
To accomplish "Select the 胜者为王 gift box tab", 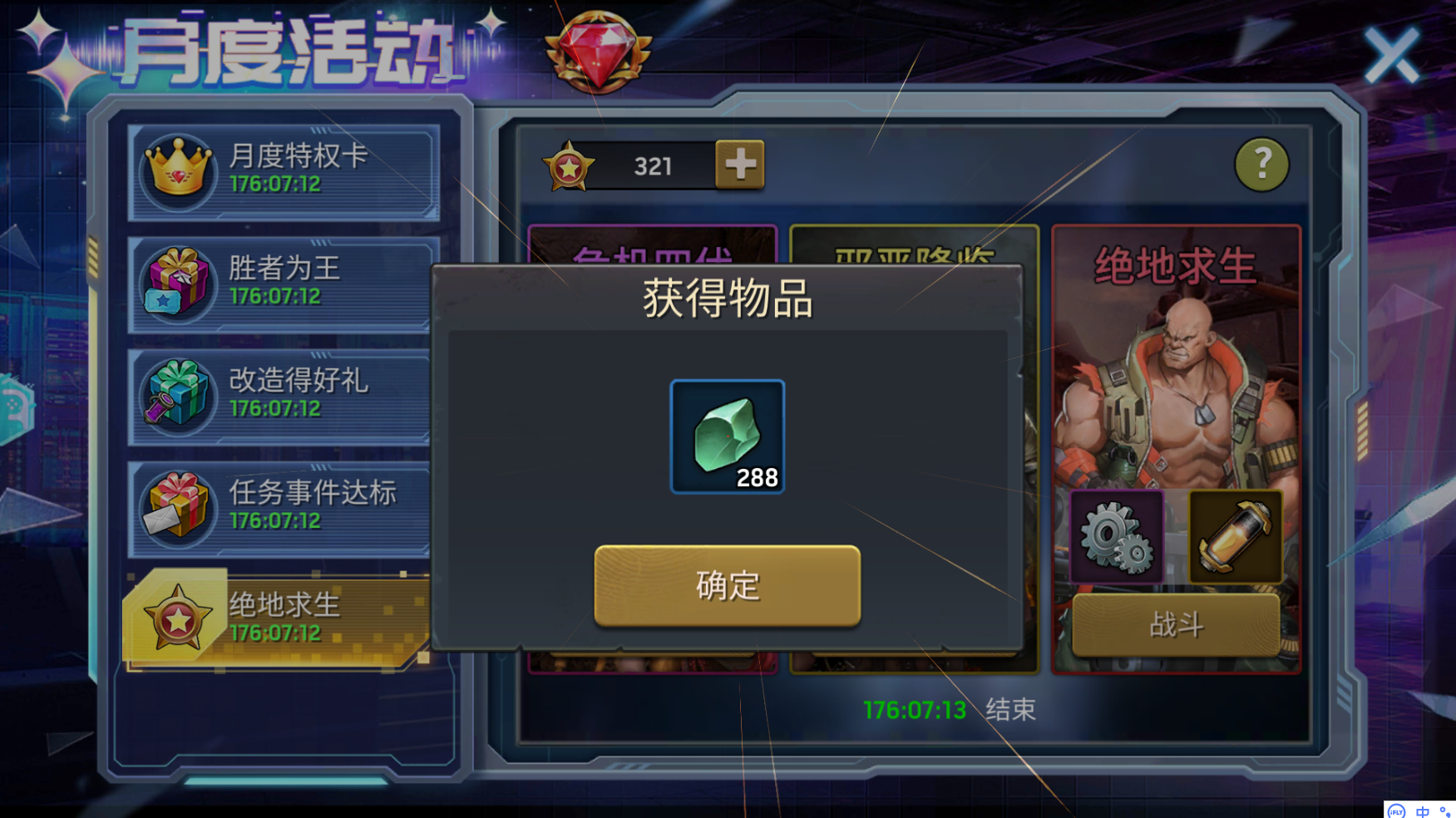I will 280,284.
